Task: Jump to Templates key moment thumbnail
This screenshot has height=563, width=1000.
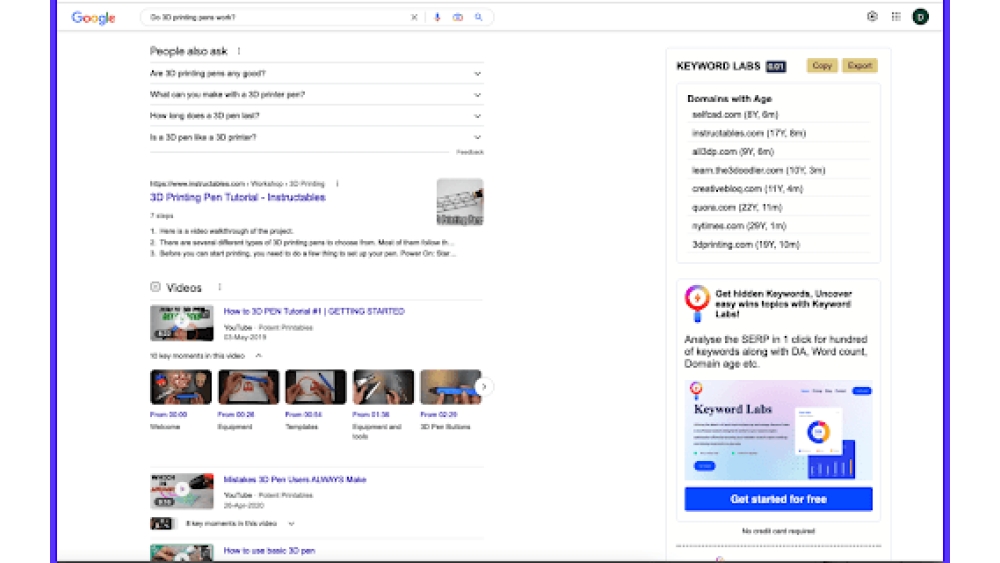Action: click(x=316, y=387)
